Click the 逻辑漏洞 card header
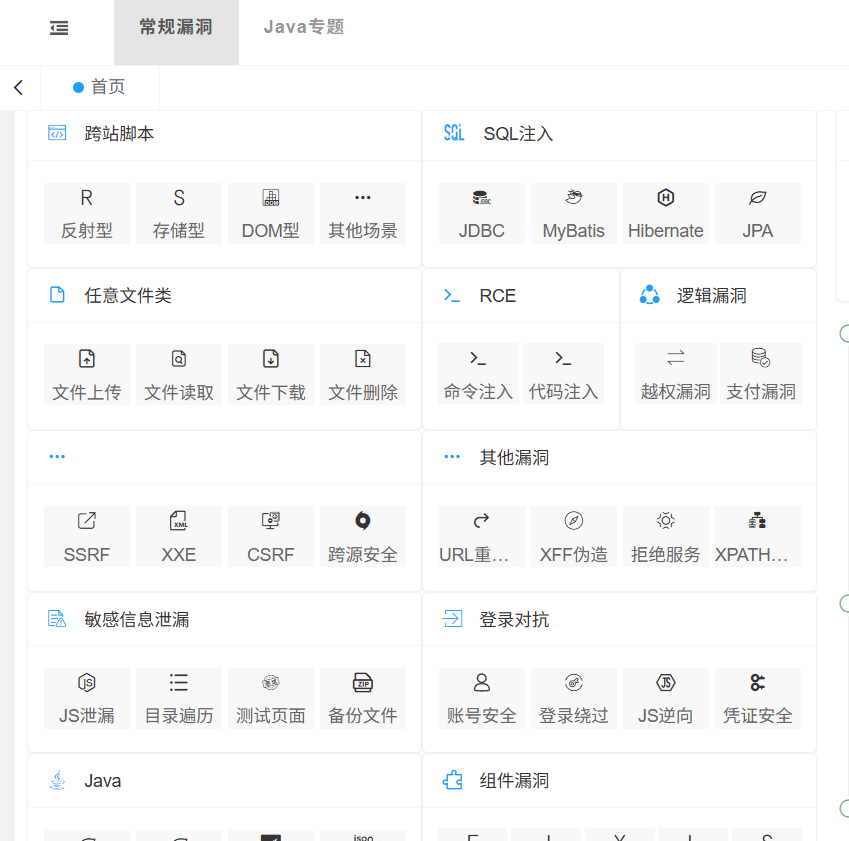This screenshot has width=849, height=841. [x=718, y=296]
